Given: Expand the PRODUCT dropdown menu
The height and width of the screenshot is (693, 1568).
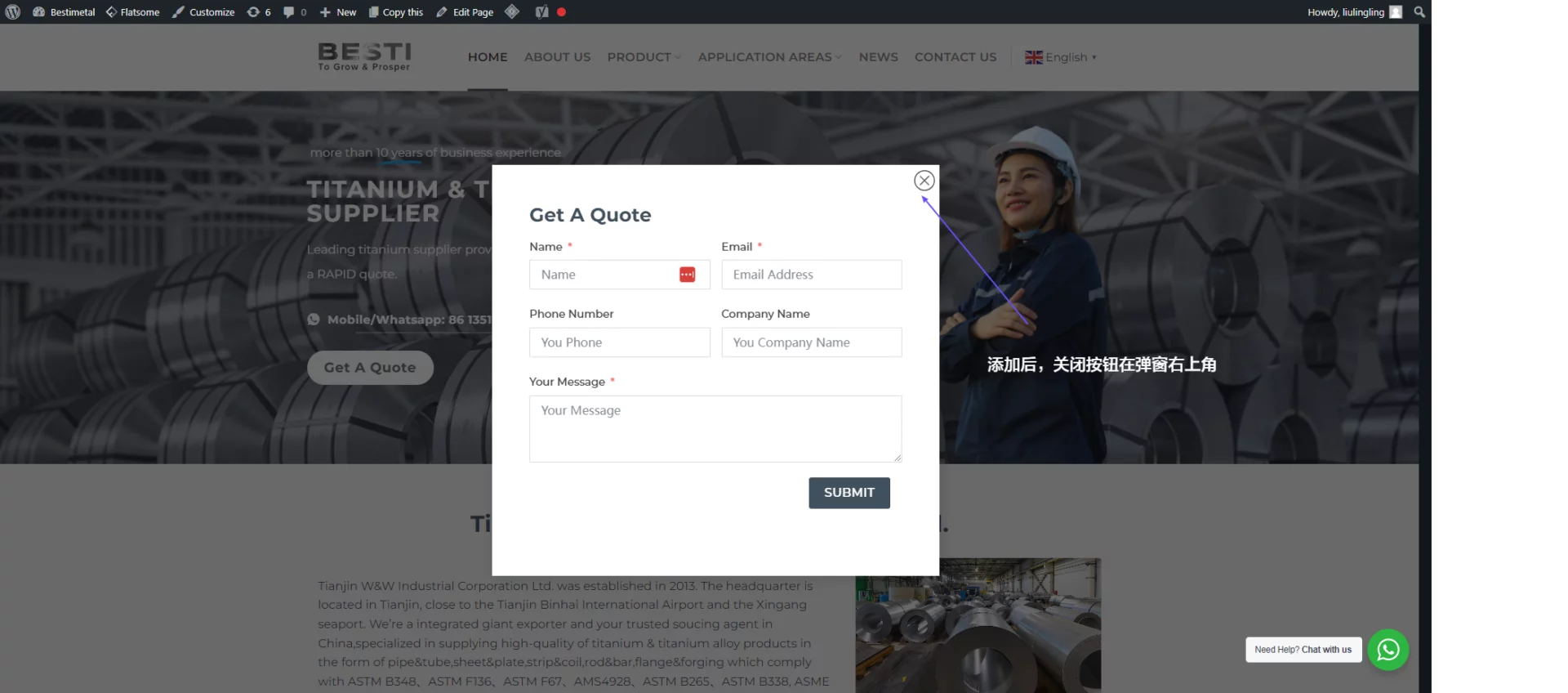Looking at the screenshot, I should tap(644, 57).
